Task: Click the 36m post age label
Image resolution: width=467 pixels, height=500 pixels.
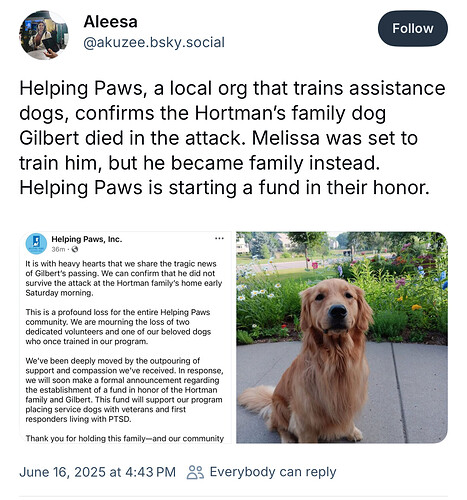Action: [x=58, y=249]
